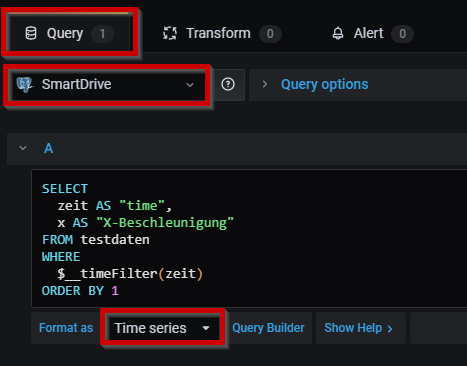Screen dimensions: 467x366
Task: Open the Time series format dropdown
Action: [x=162, y=328]
